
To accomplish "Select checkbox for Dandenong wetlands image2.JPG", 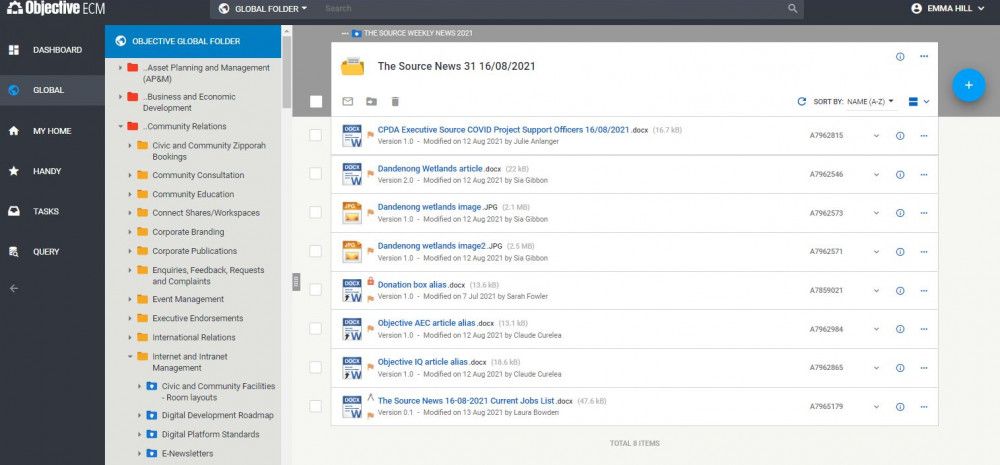I will coord(316,251).
